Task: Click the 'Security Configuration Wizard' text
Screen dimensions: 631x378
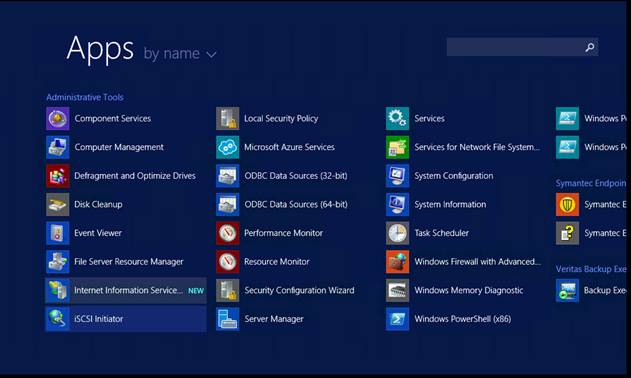Action: click(299, 290)
